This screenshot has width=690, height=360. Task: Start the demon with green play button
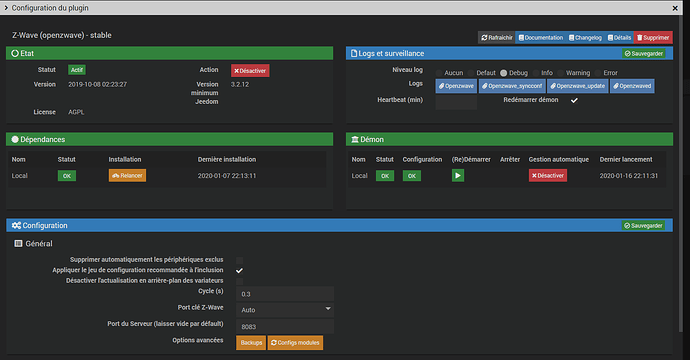point(458,176)
